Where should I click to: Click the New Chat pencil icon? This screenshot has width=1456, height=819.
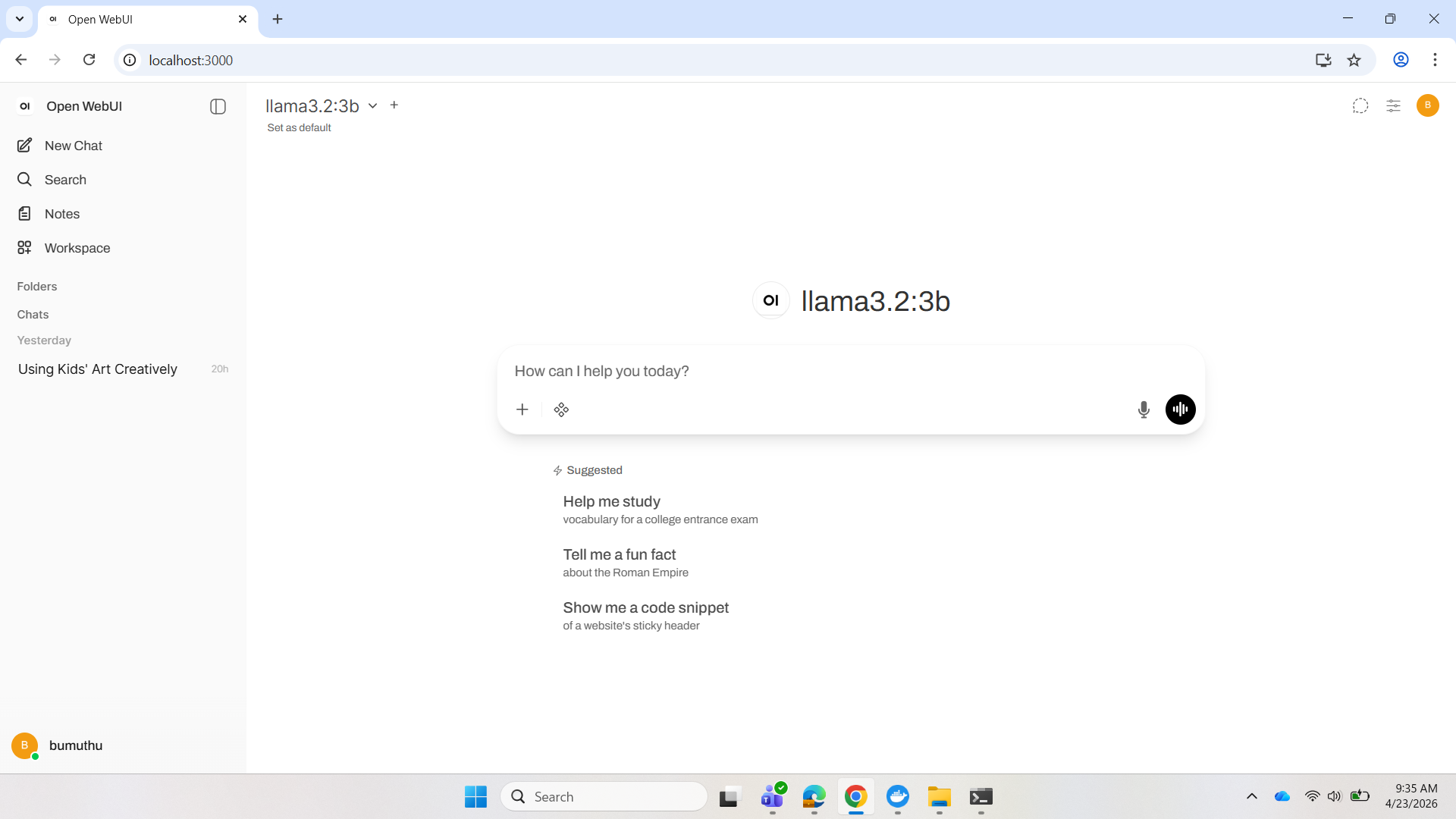(24, 145)
